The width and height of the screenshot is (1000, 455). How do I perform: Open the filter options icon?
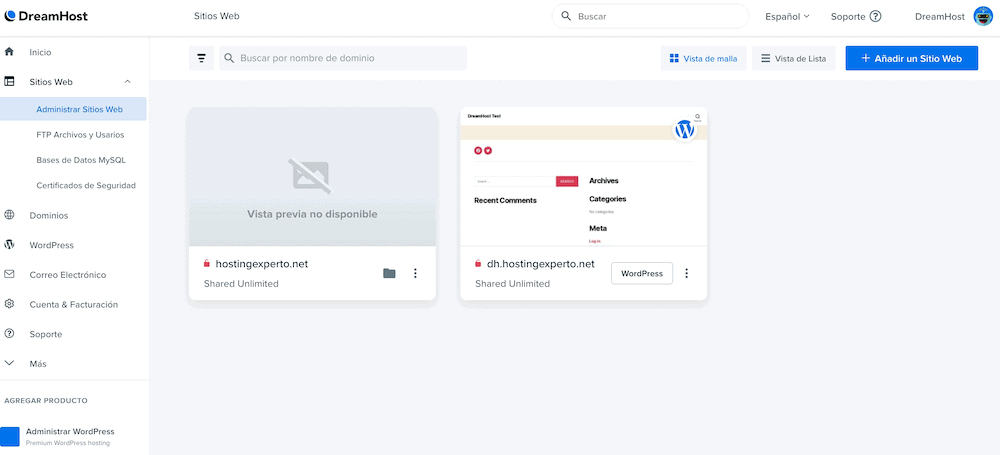(202, 58)
